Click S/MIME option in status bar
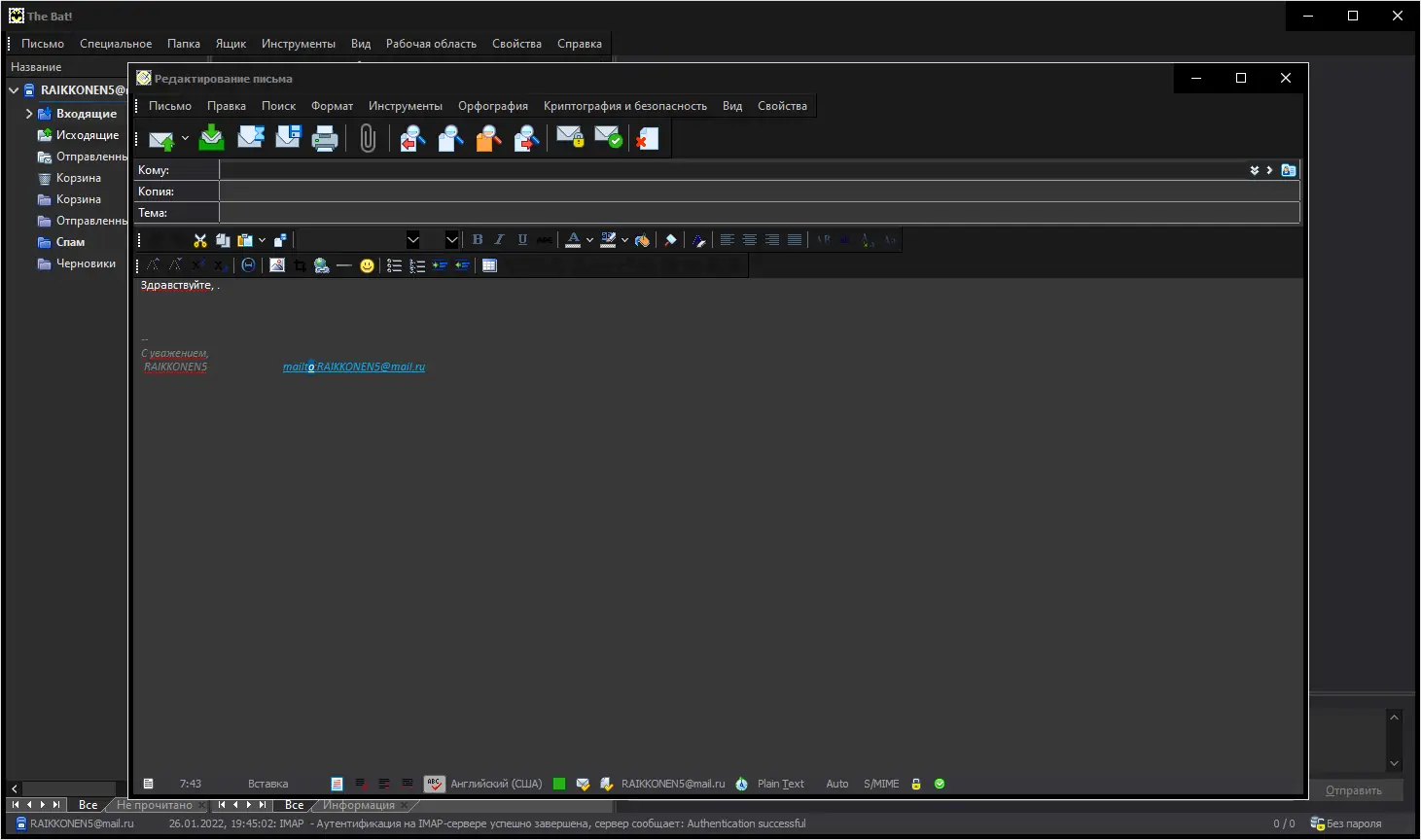 pyautogui.click(x=881, y=784)
